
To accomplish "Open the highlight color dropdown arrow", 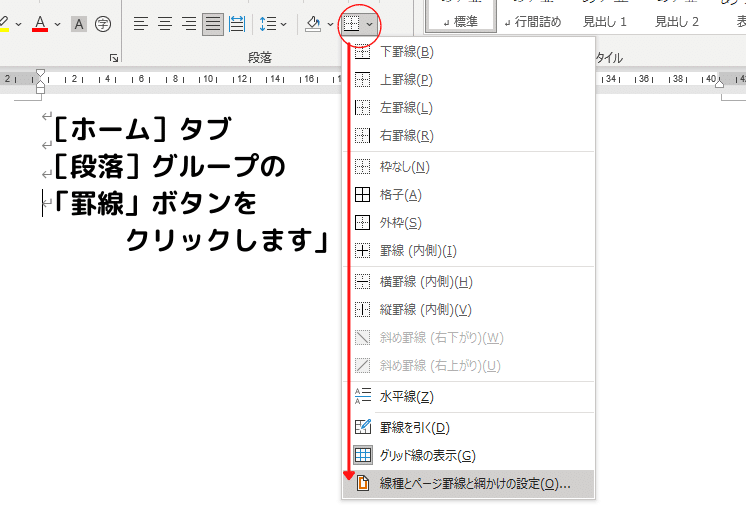I will point(19,24).
